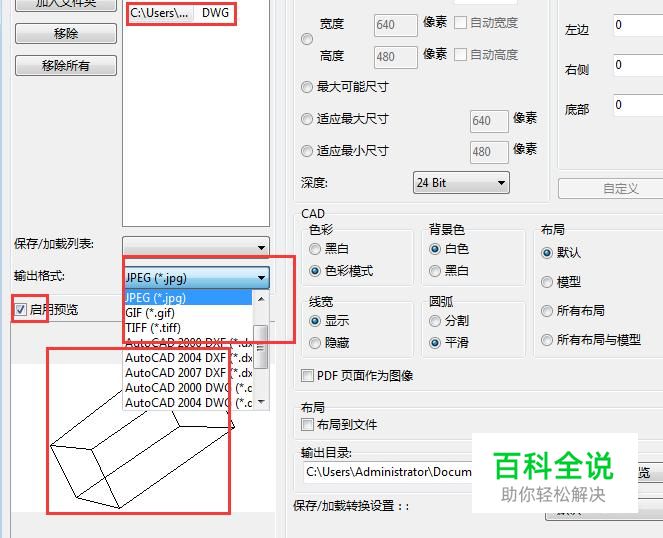Click the 移除所有 (Remove All) button

[66, 66]
